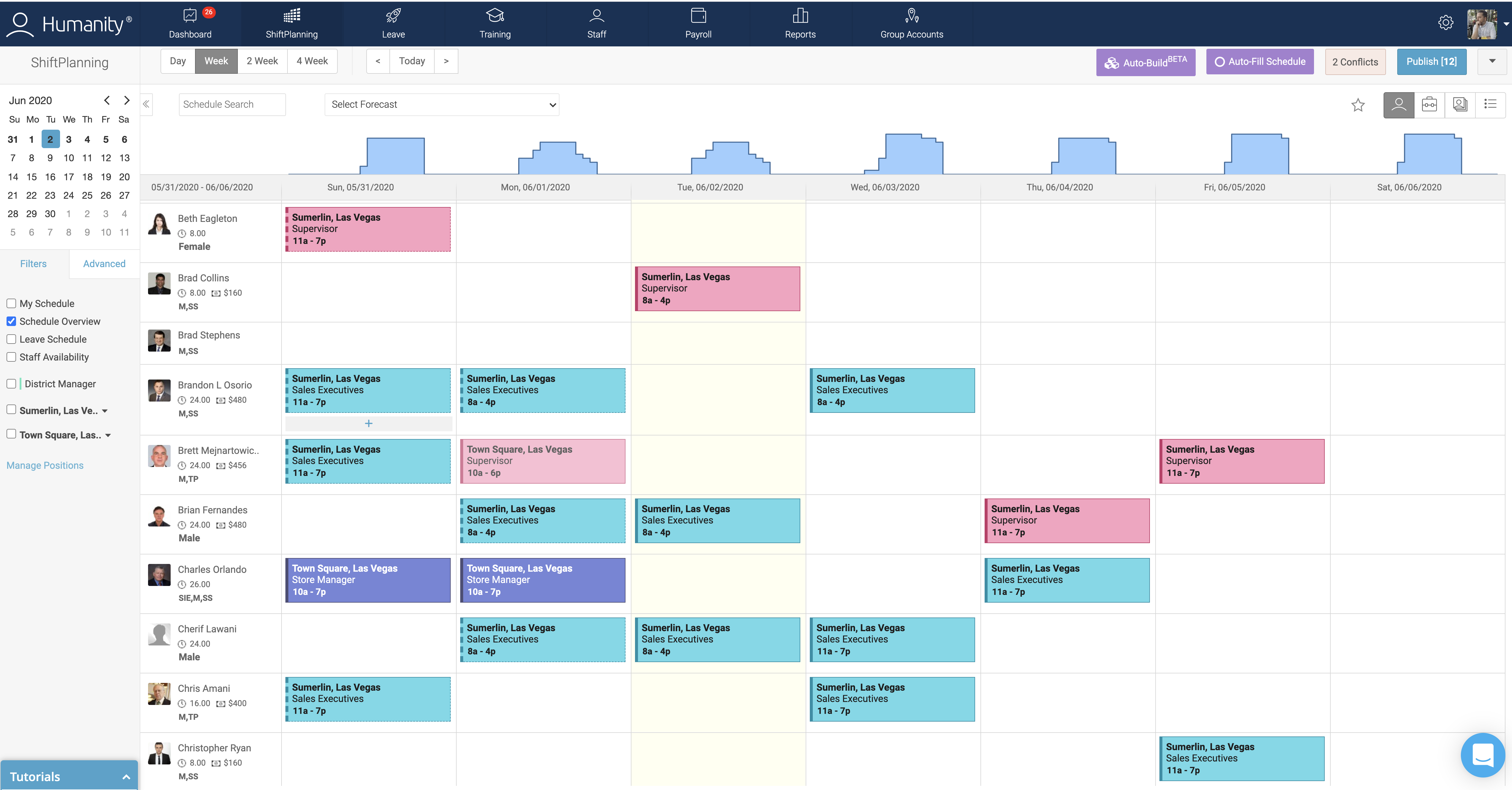Uncheck Schedule Overview checkbox
1512x790 pixels.
11,321
